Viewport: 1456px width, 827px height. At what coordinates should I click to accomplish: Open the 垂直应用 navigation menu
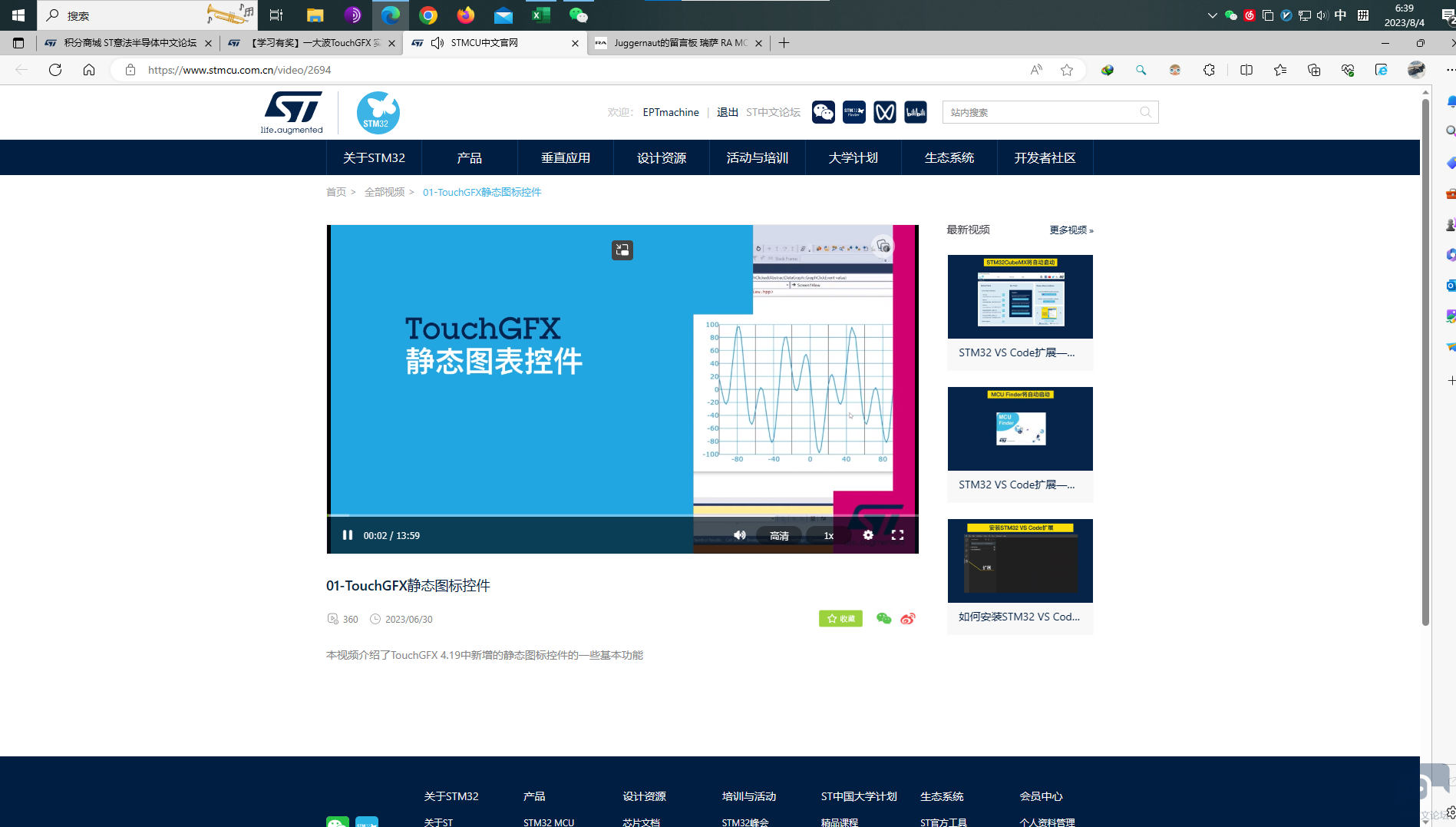click(x=566, y=157)
